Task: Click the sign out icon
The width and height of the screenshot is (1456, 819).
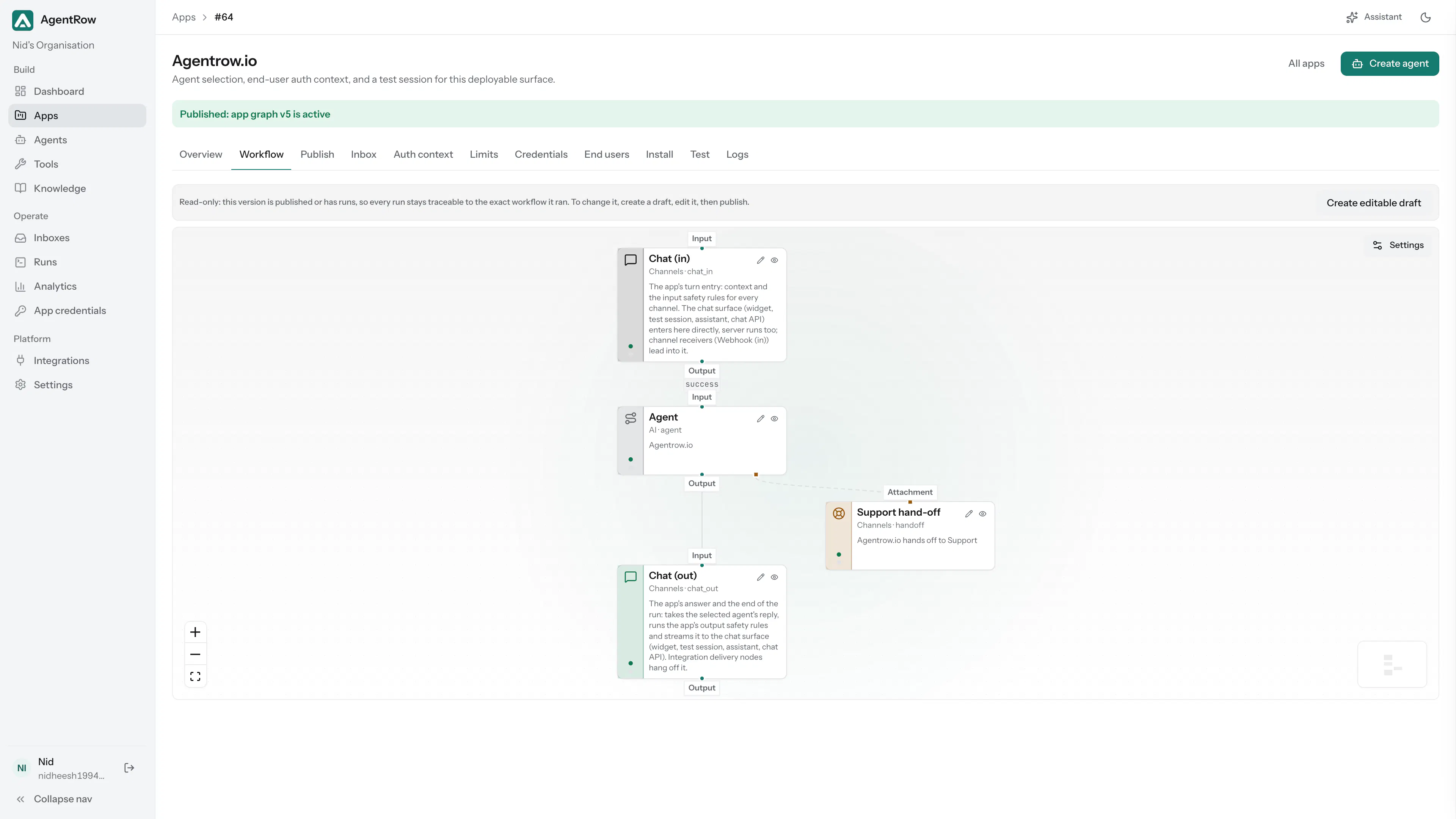Action: click(129, 768)
